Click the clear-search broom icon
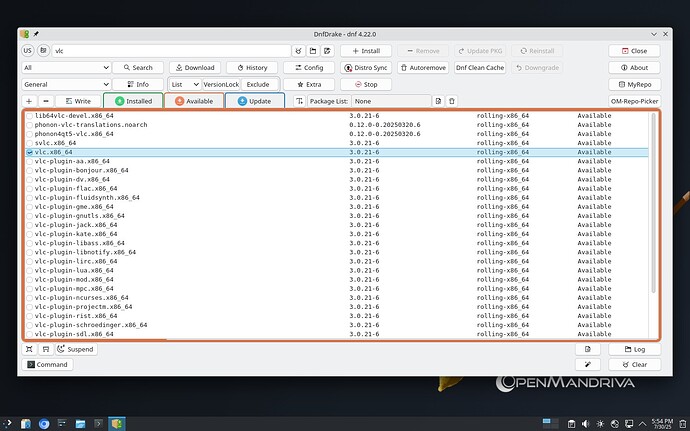Viewport: 690px width, 431px height. tap(298, 51)
